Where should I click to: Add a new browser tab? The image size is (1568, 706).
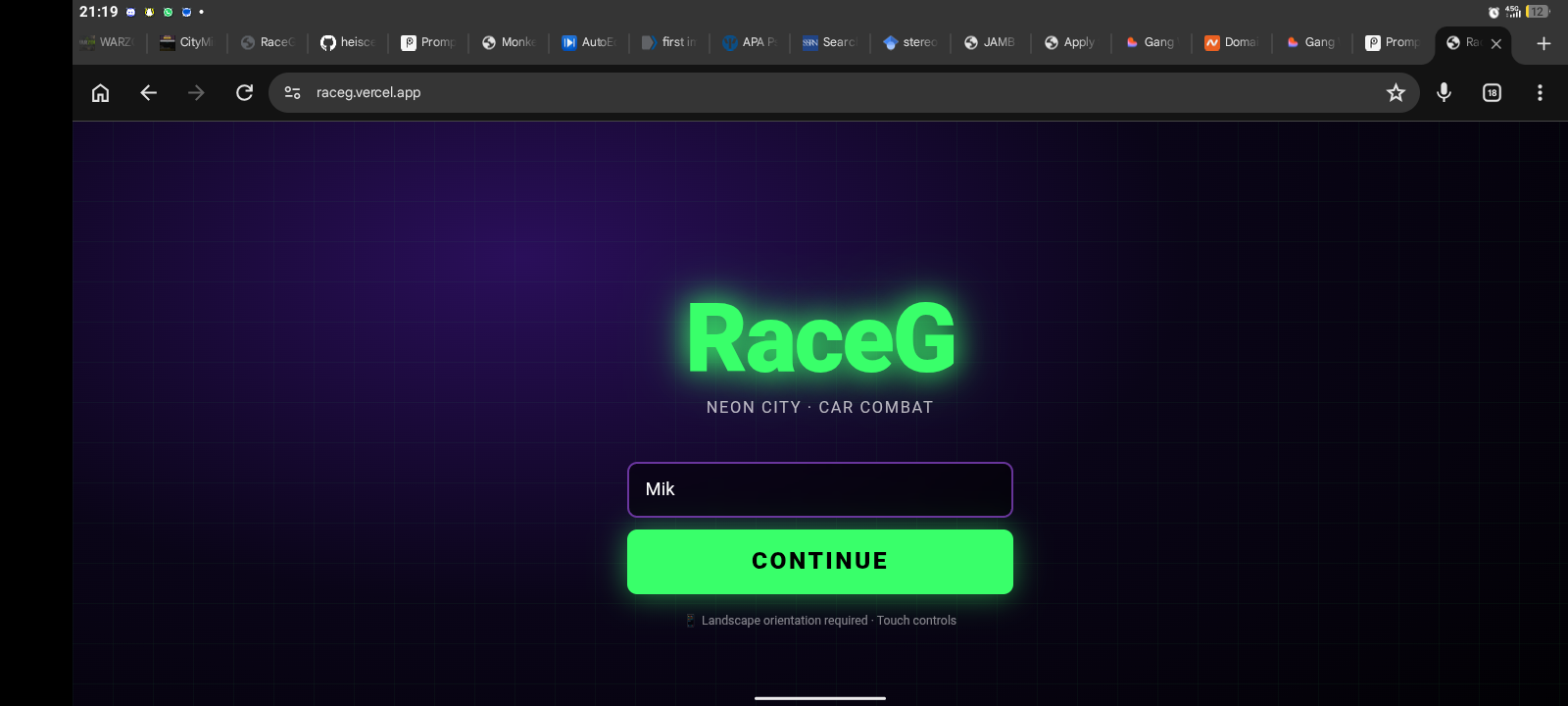[x=1543, y=43]
